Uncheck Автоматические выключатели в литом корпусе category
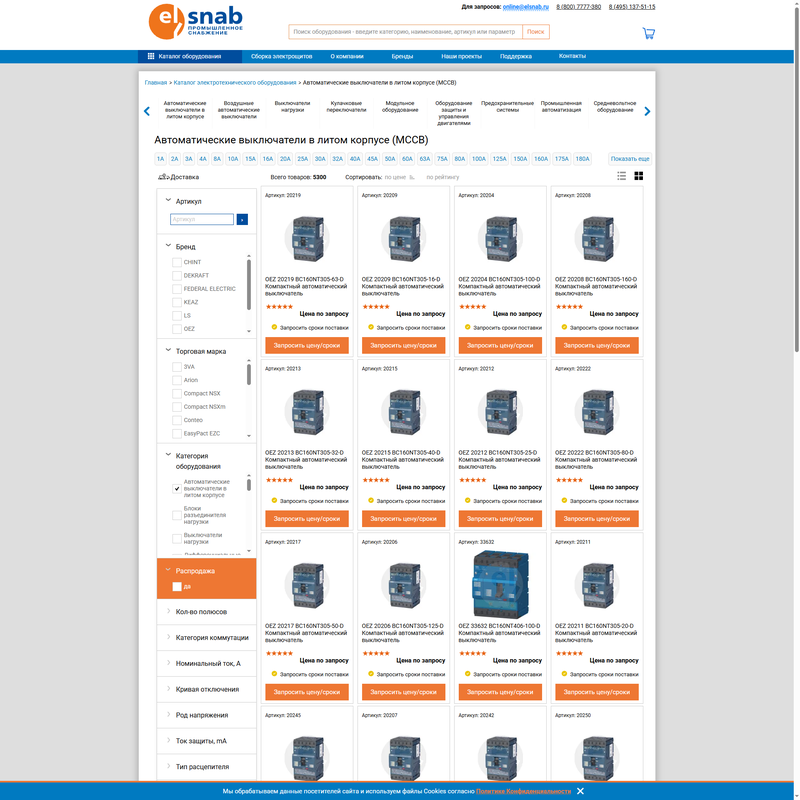 (x=177, y=488)
